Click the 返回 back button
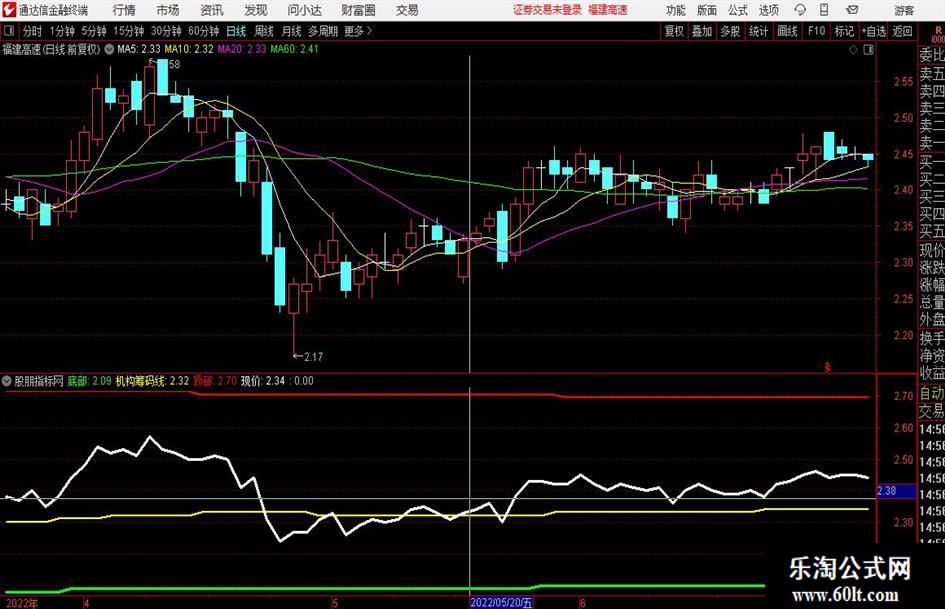Image resolution: width=945 pixels, height=609 pixels. [x=902, y=31]
